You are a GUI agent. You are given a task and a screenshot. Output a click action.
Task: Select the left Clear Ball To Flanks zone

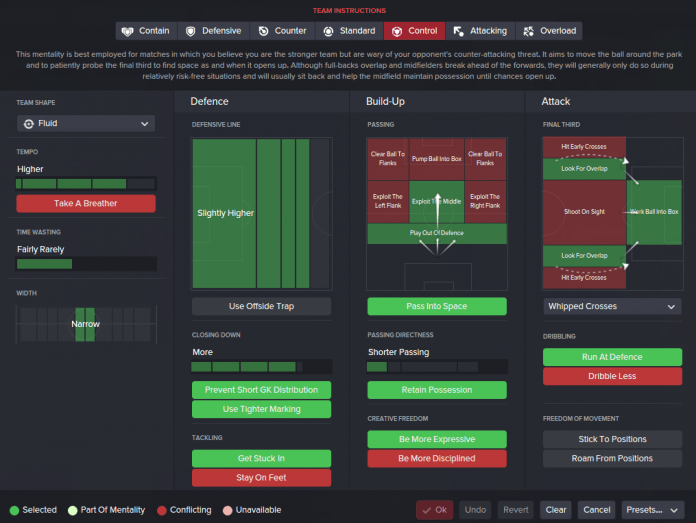(x=388, y=158)
